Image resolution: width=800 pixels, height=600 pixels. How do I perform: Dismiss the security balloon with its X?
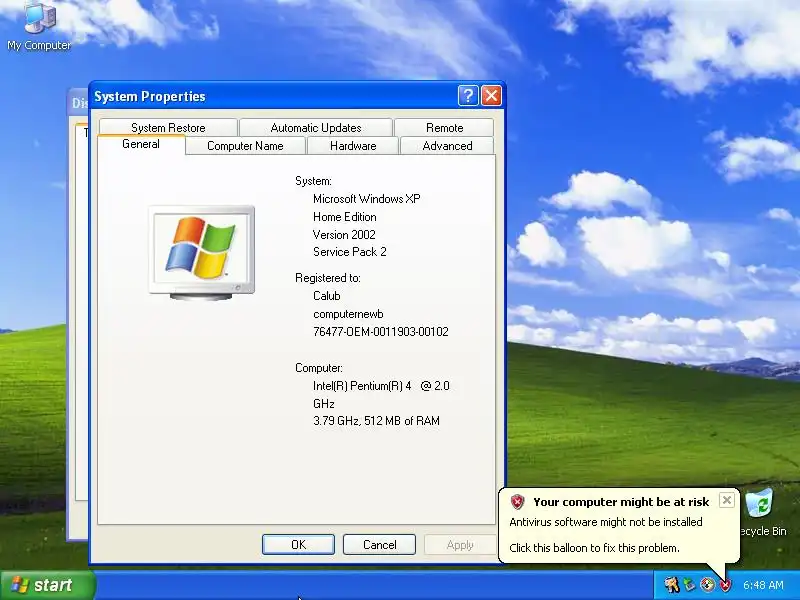[x=727, y=500]
